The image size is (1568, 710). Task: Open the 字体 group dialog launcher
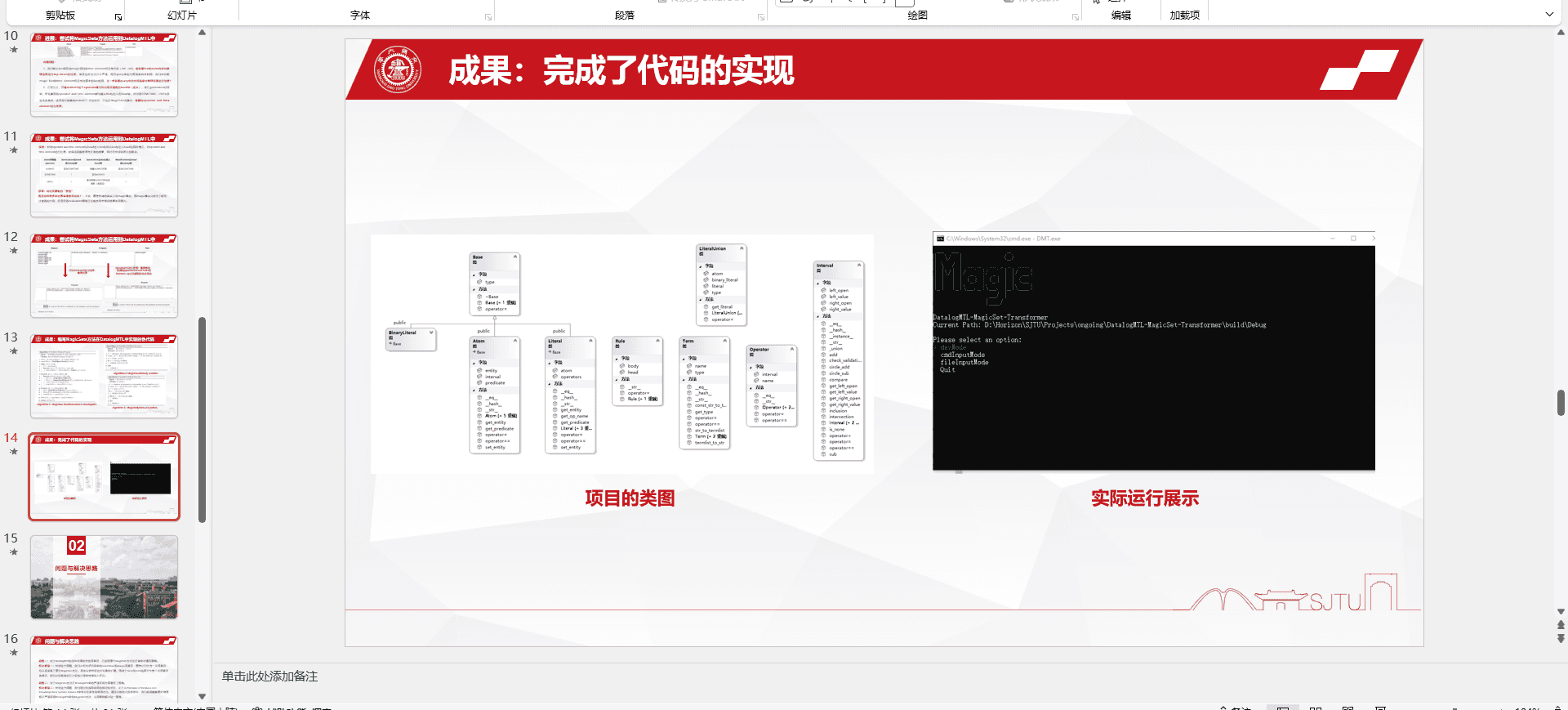coord(488,17)
